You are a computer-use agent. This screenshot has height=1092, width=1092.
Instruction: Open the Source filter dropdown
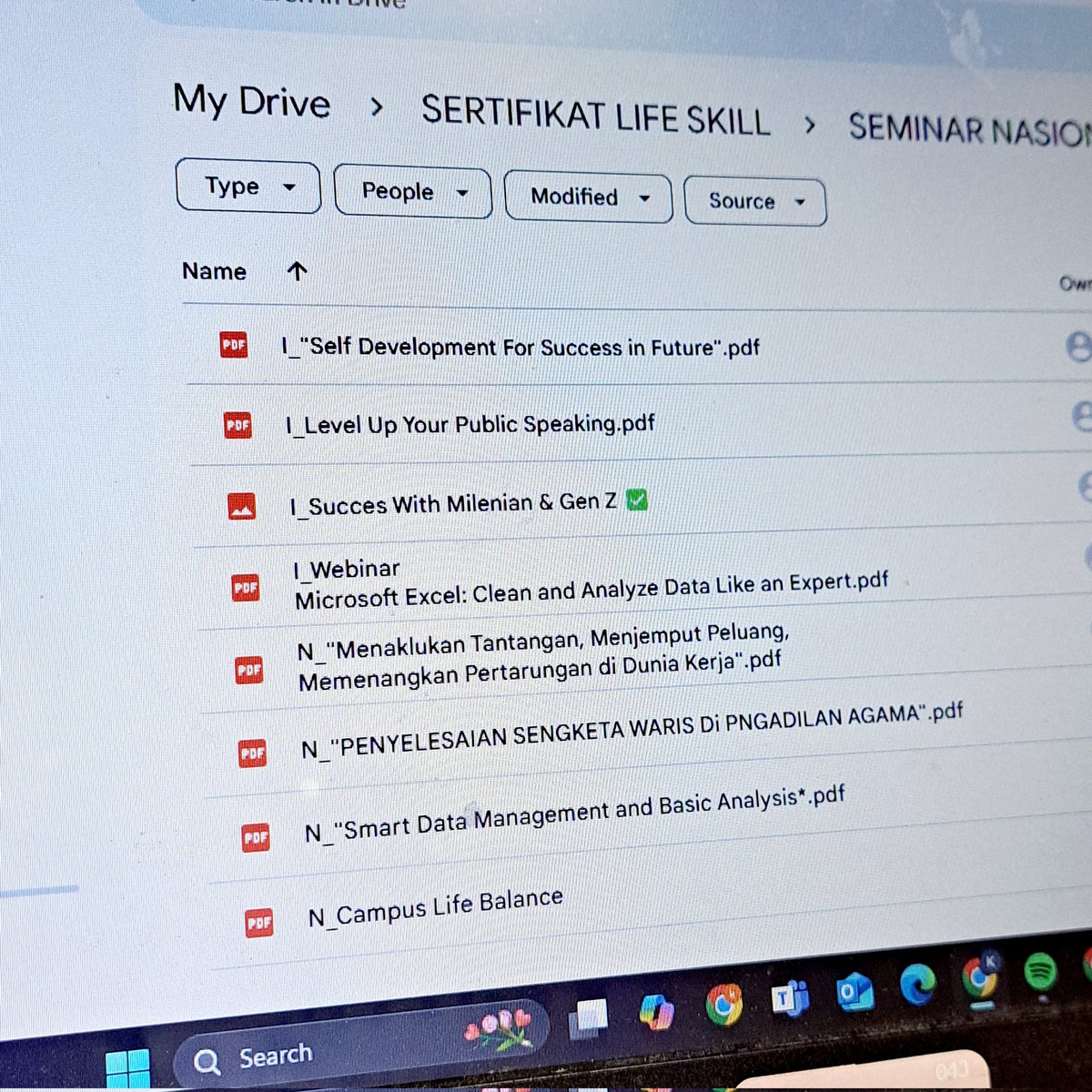[x=754, y=201]
